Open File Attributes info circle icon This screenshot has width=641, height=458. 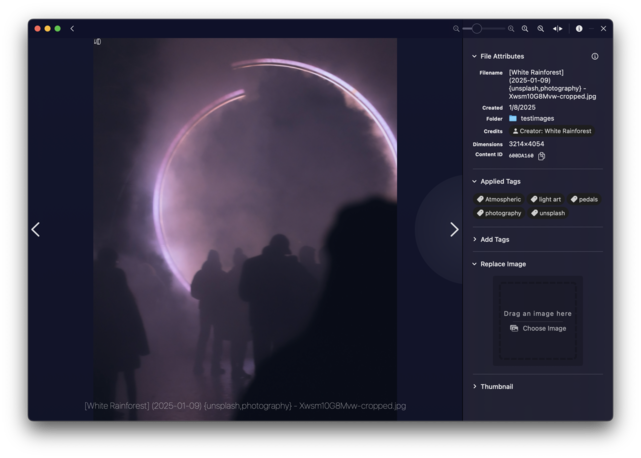tap(595, 56)
